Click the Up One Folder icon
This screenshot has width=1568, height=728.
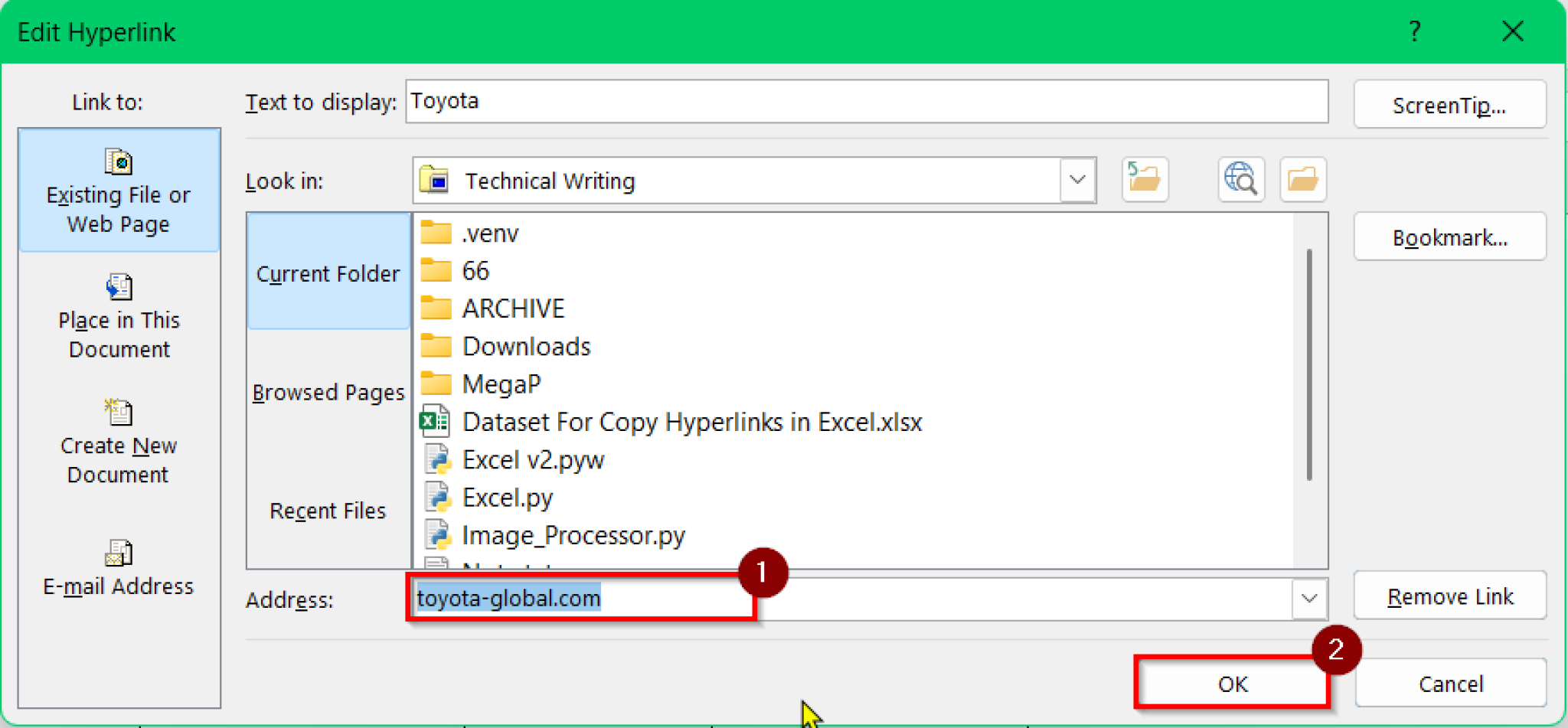pos(1145,180)
